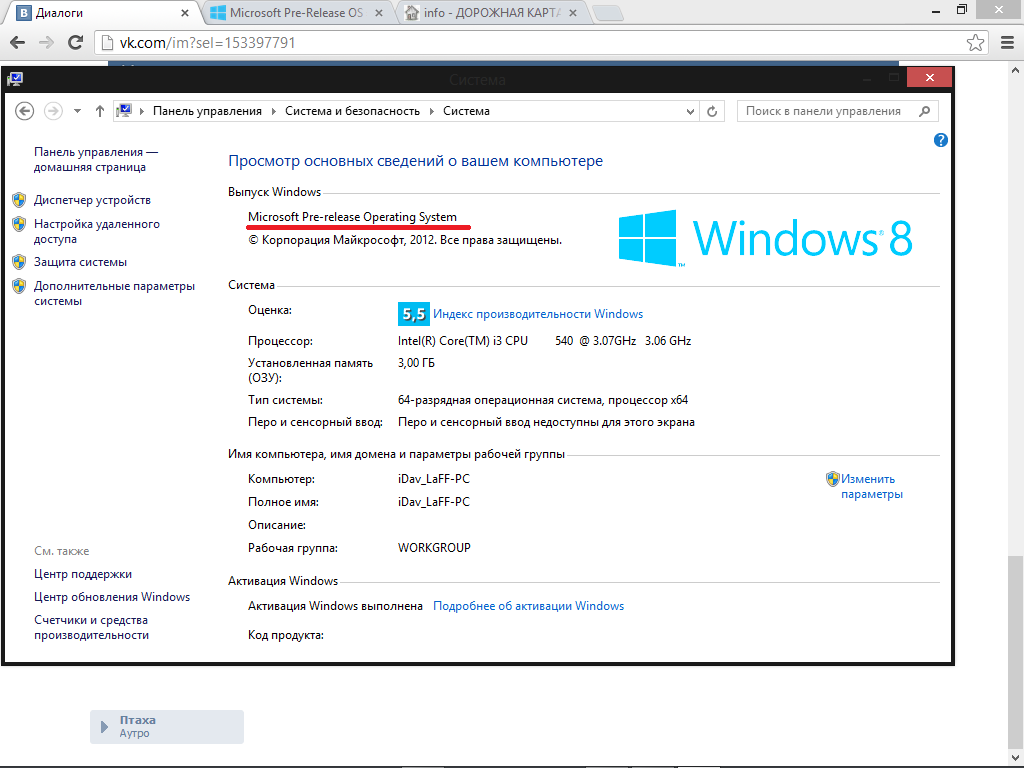The image size is (1024, 768).
Task: Open Подробнее об активации Windows
Action: pyautogui.click(x=529, y=605)
